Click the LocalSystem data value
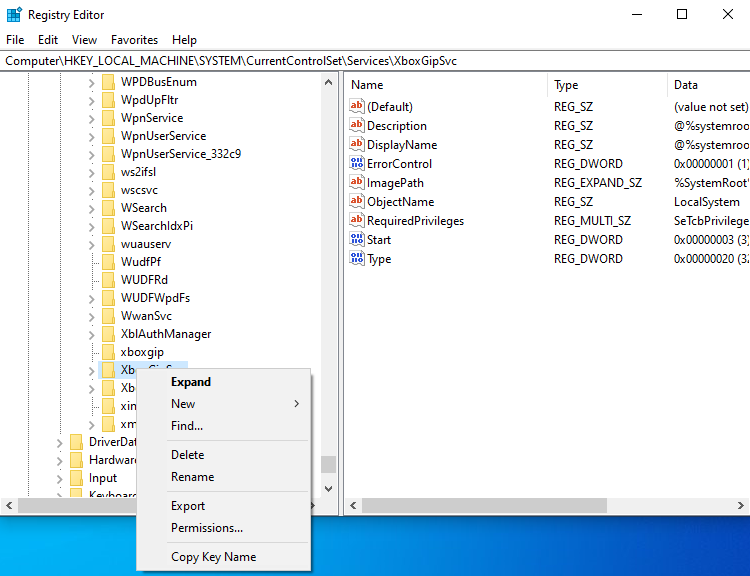This screenshot has height=576, width=750. (706, 202)
